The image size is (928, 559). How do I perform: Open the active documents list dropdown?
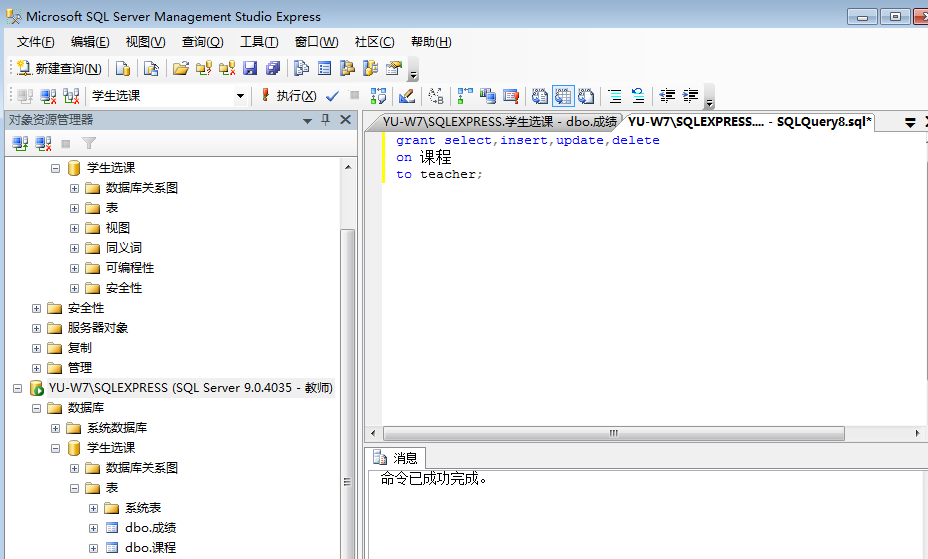point(910,122)
